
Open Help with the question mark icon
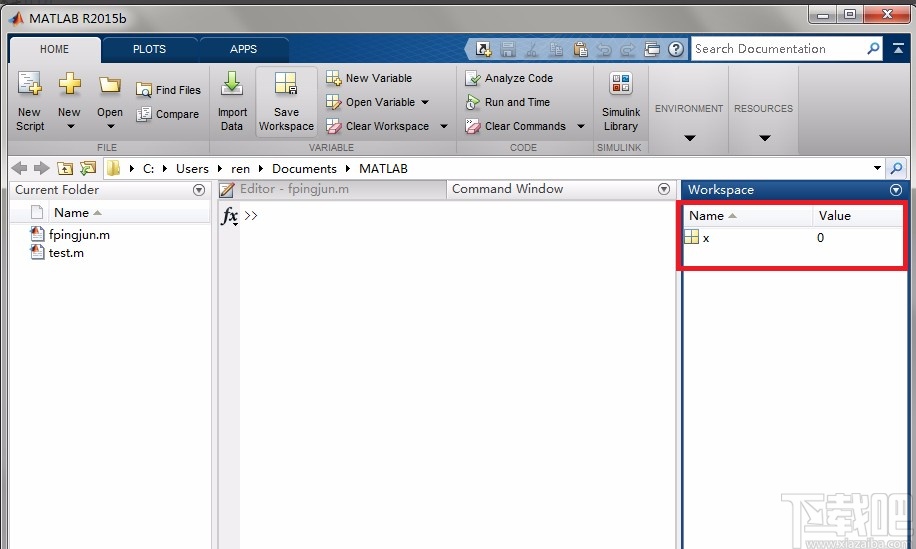676,49
